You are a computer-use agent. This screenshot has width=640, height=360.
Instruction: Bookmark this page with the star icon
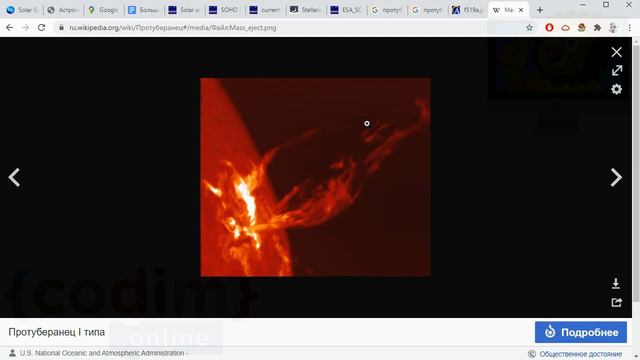tap(529, 28)
